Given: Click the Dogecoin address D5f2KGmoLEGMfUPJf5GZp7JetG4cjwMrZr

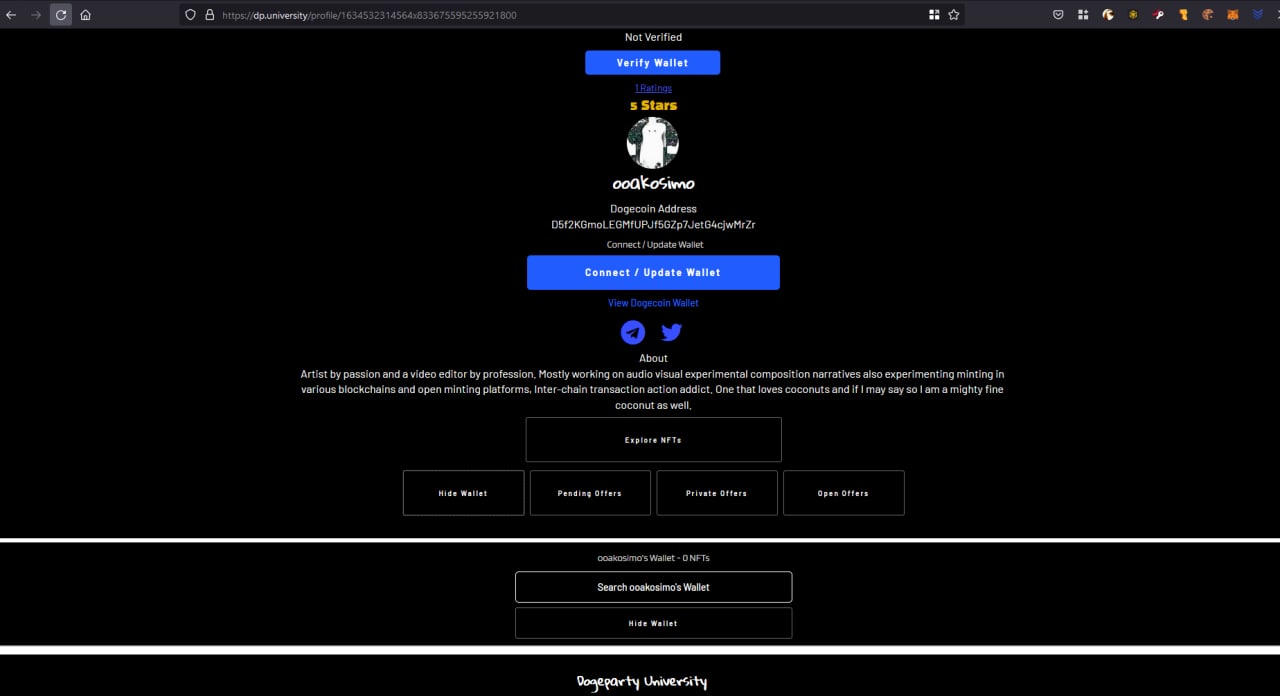Looking at the screenshot, I should [x=653, y=225].
